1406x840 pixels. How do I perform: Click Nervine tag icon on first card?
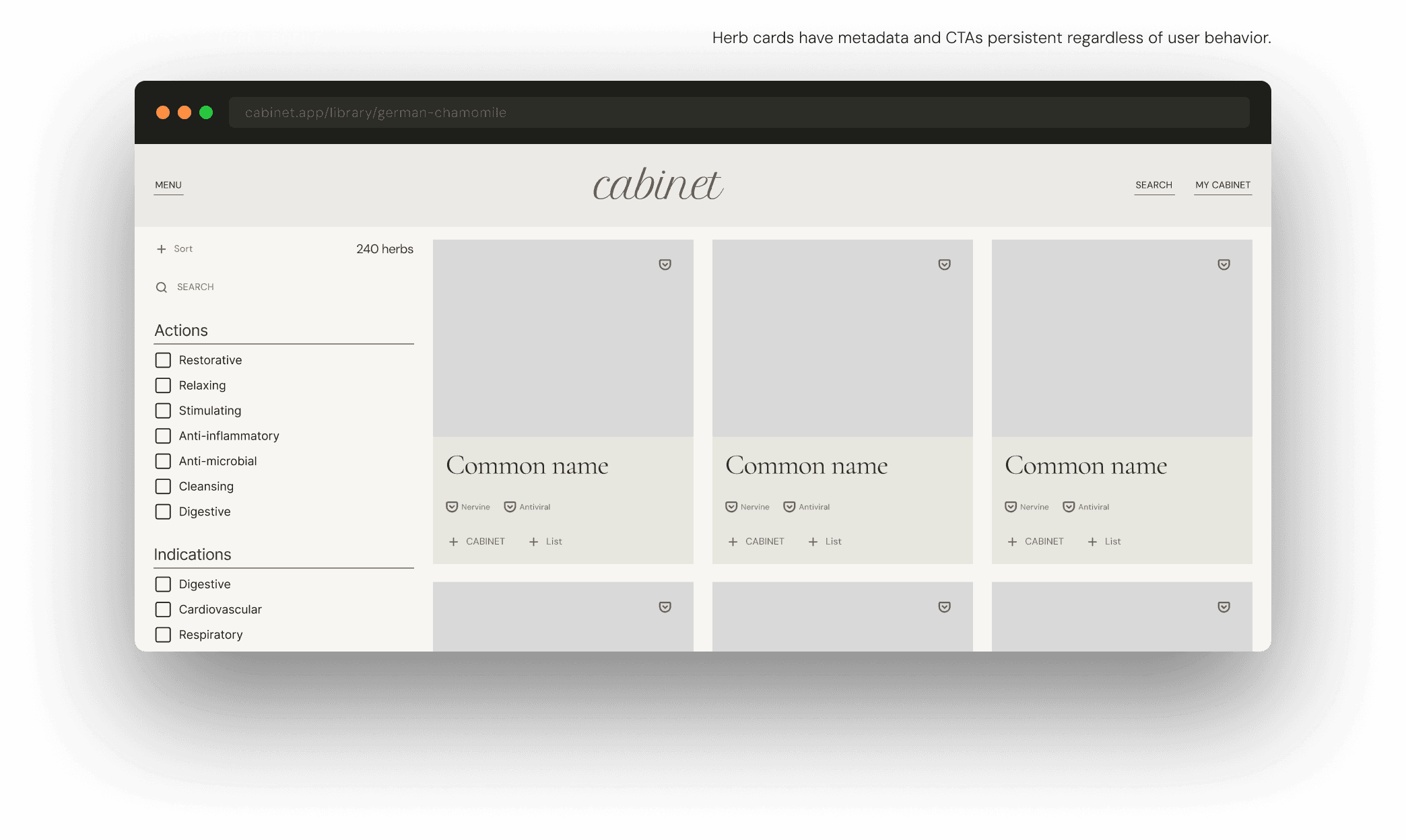452,507
